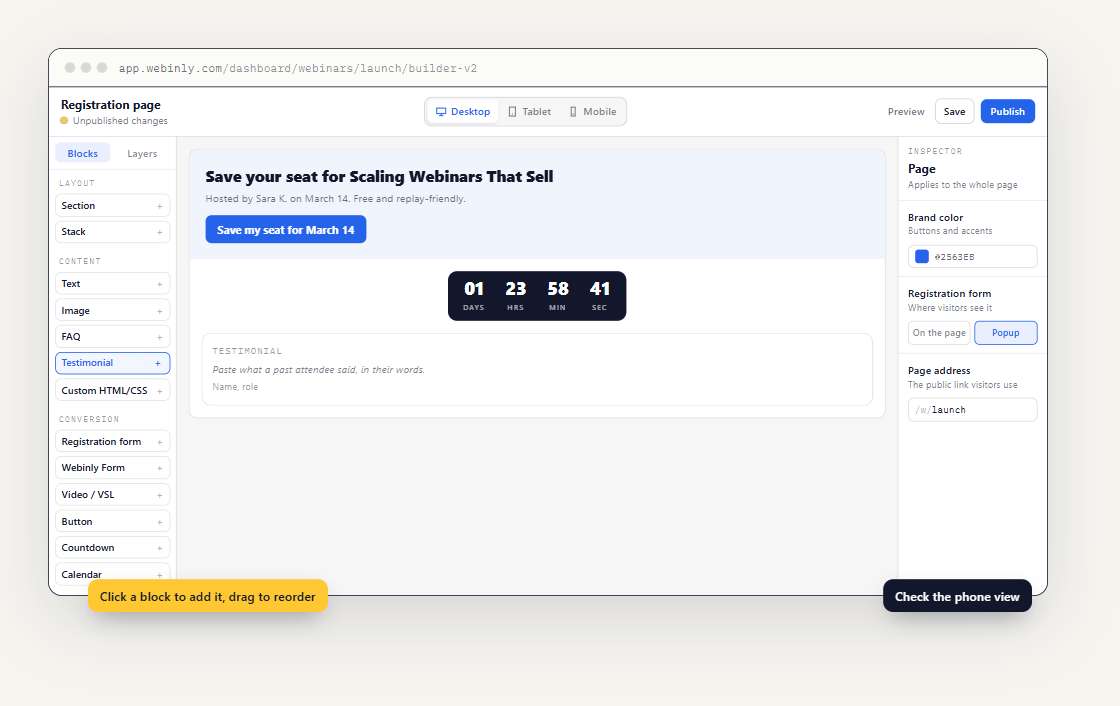Viewport: 1120px width, 706px height.
Task: Click the tablet device icon
Action: click(512, 112)
